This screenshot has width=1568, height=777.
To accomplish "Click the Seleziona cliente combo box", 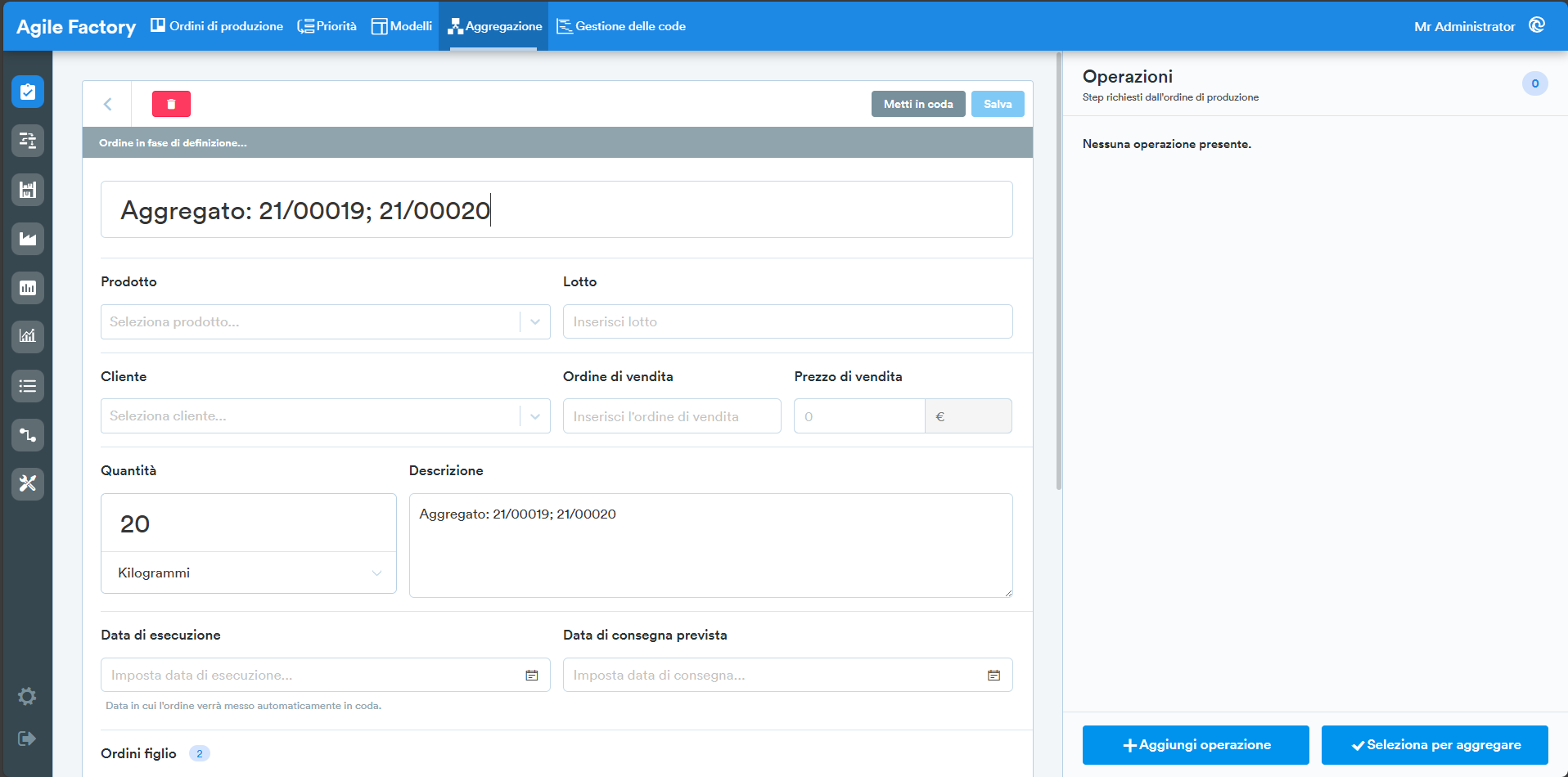I will [x=326, y=416].
